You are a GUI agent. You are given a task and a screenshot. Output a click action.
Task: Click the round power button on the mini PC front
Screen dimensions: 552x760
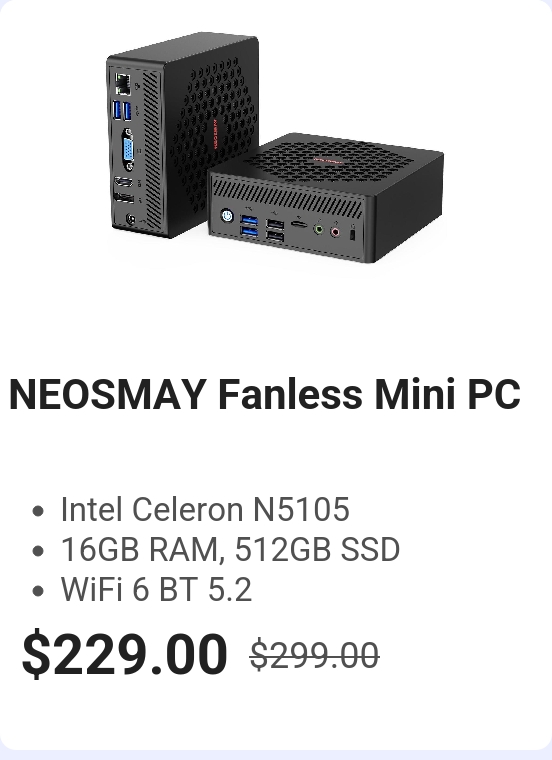[227, 216]
